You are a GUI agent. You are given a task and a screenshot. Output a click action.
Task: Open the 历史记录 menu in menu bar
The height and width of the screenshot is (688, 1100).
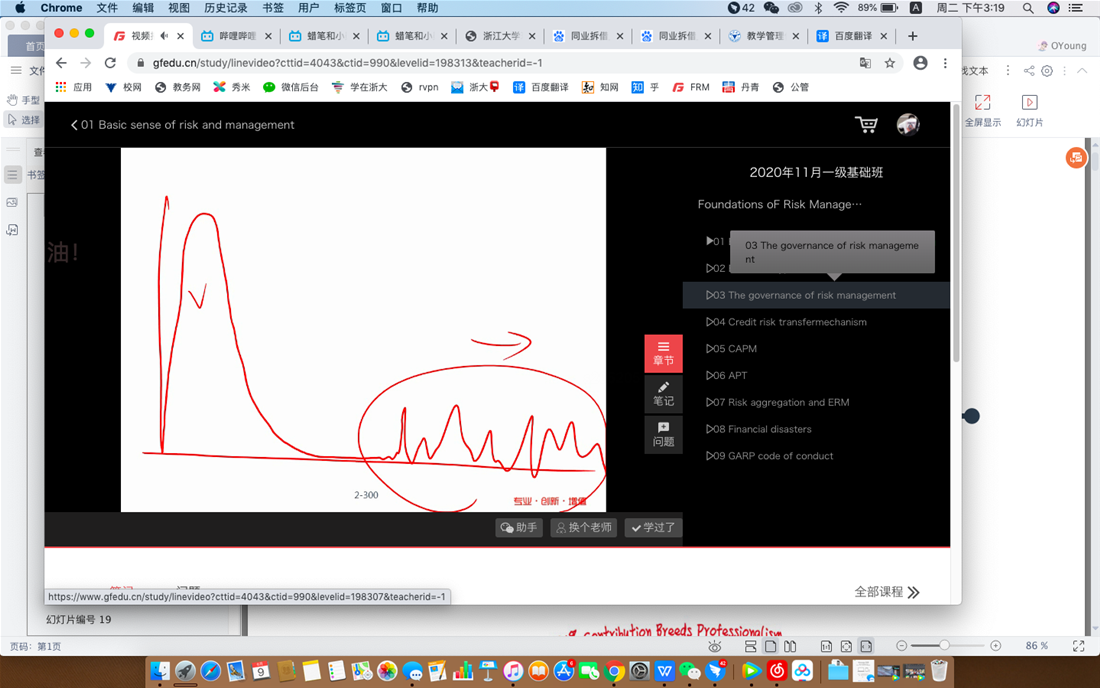(x=225, y=8)
